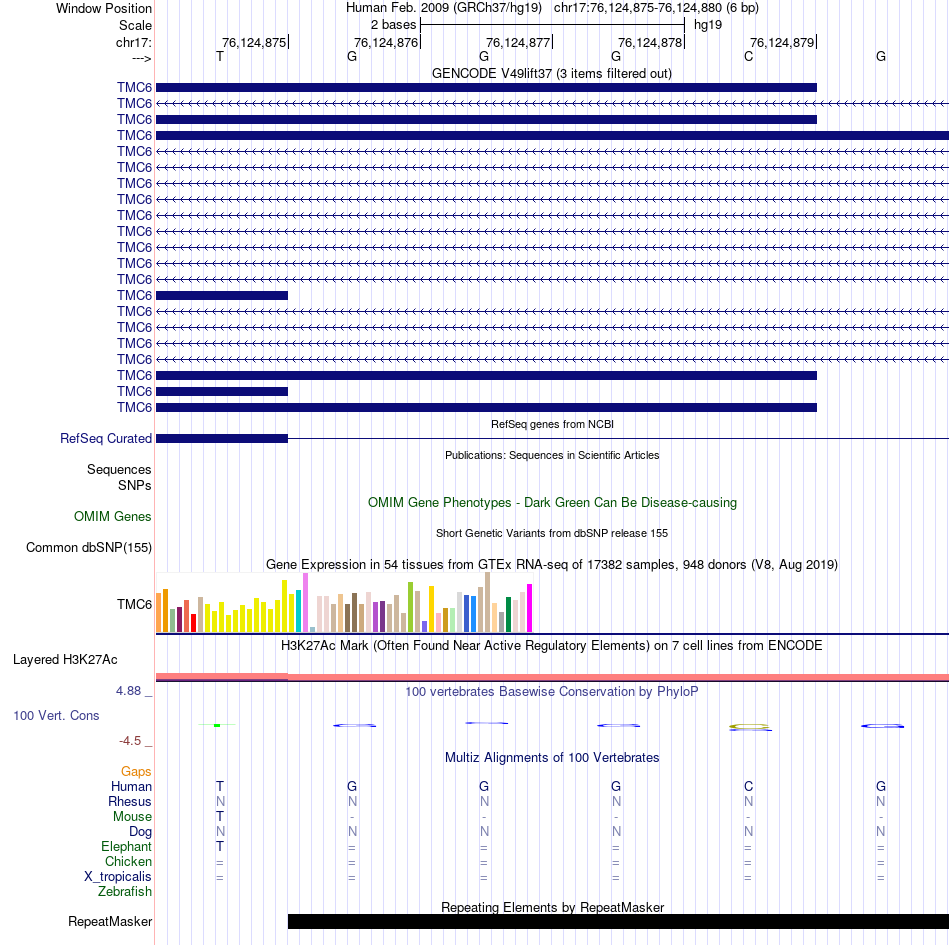This screenshot has height=945, width=950.
Task: Open the 'RefSeq genes from NCBI' track title
Action: click(x=552, y=424)
